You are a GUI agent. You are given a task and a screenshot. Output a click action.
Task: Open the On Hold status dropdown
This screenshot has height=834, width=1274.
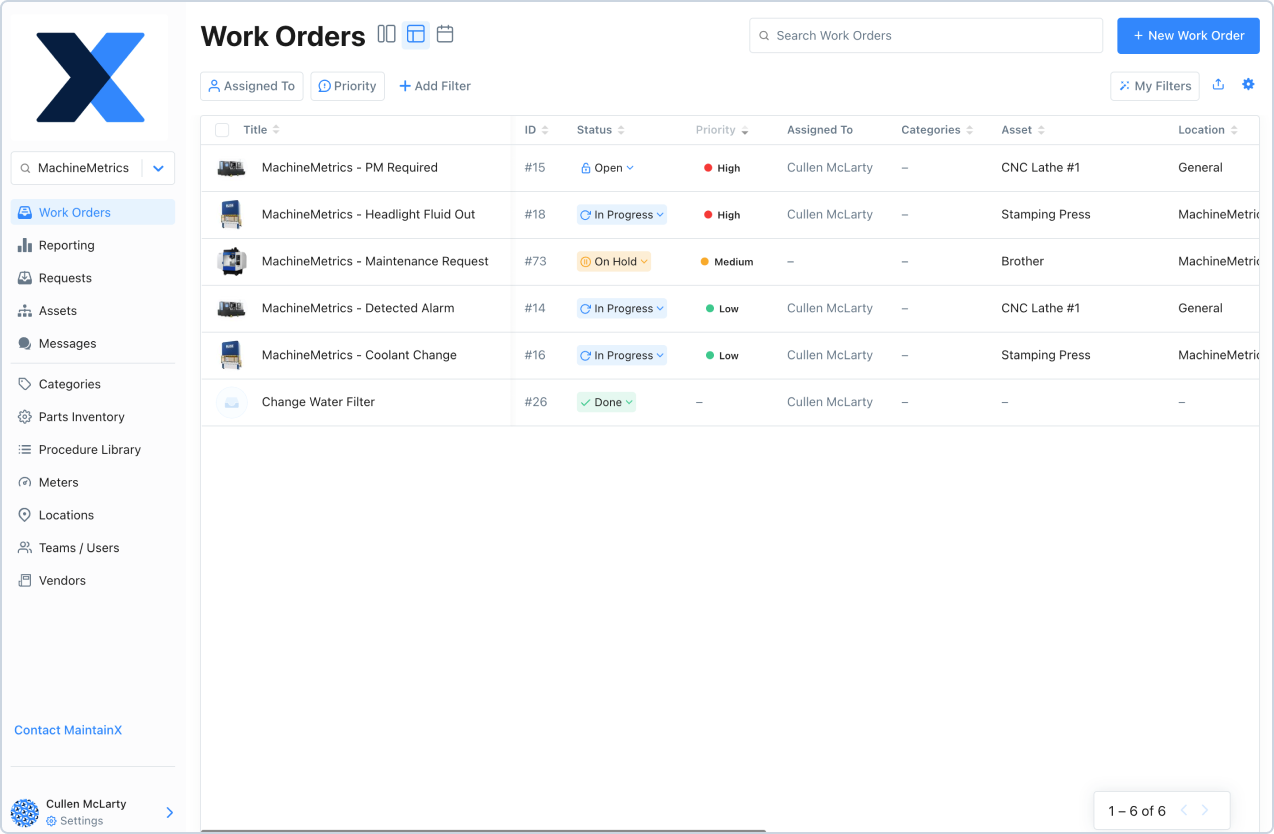[x=614, y=262]
